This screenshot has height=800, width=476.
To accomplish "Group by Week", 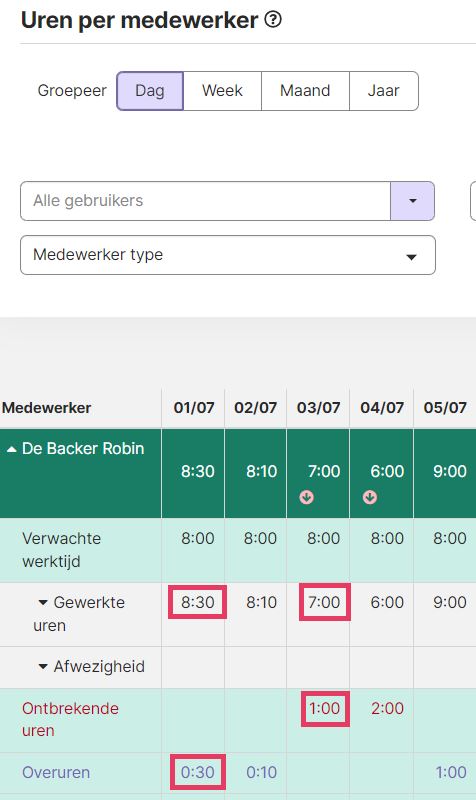I will pyautogui.click(x=222, y=91).
